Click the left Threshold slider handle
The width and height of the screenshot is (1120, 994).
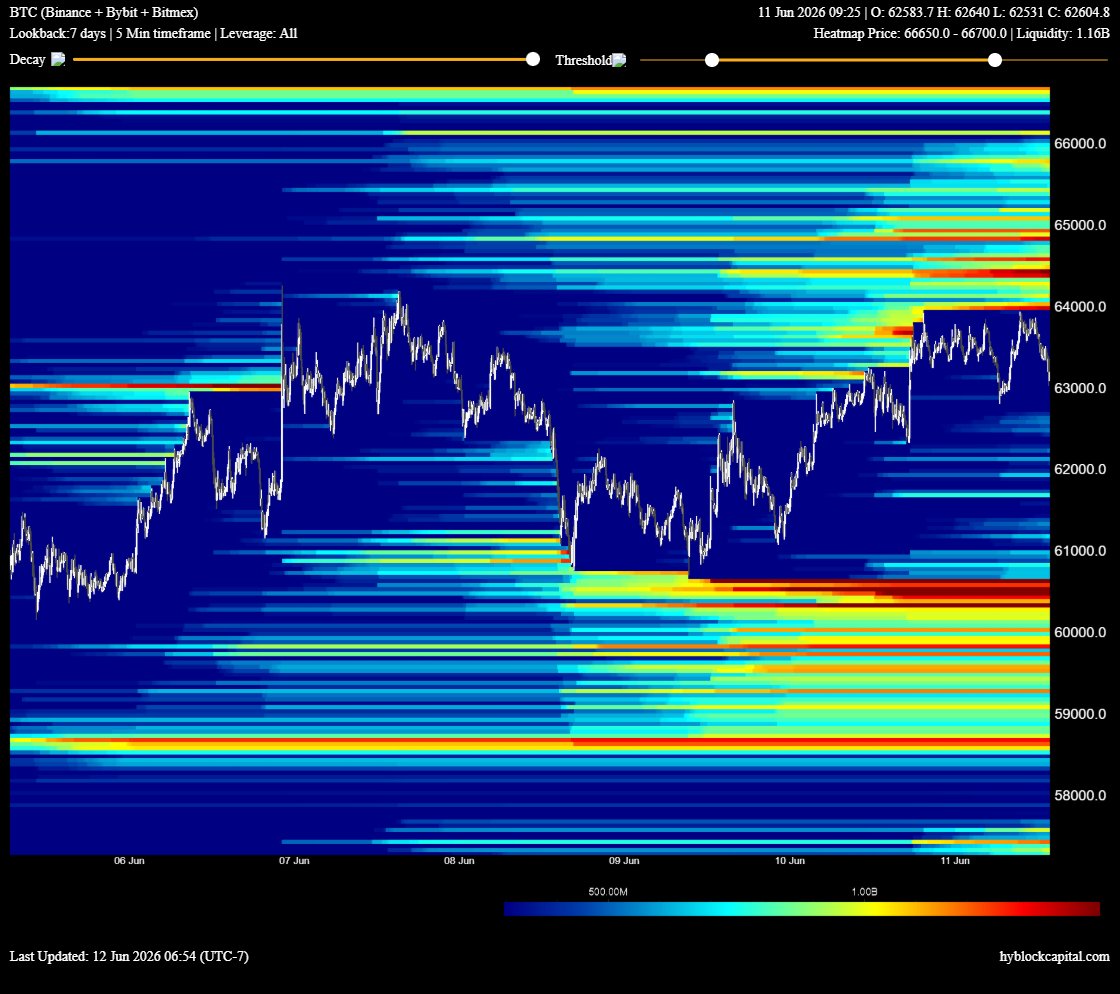coord(711,60)
